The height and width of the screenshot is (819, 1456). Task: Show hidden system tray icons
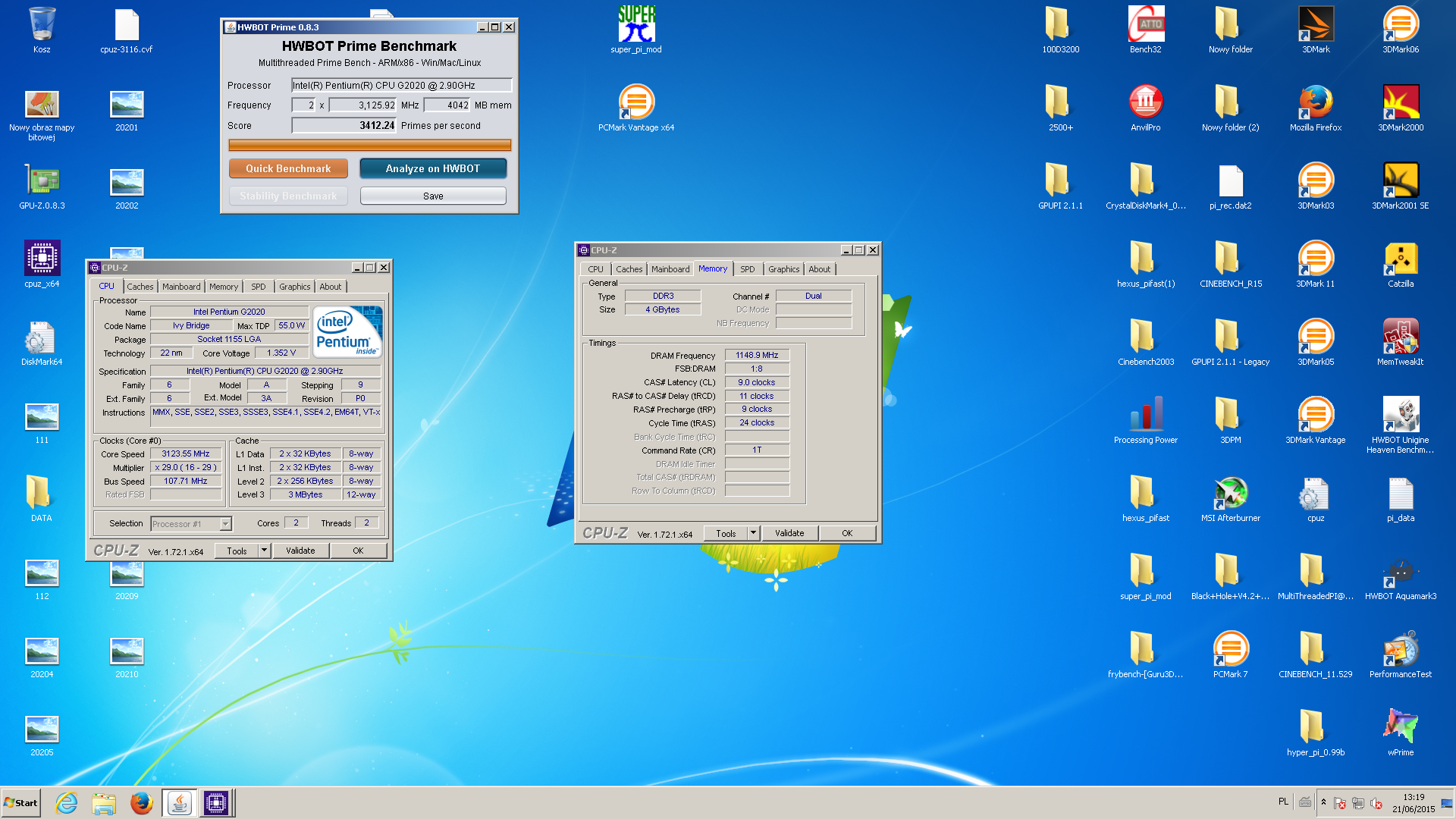[1323, 802]
